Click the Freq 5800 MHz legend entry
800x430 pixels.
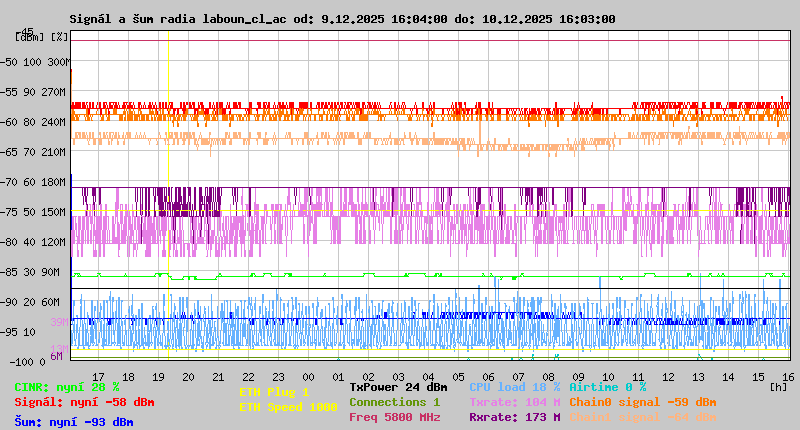click(x=394, y=417)
